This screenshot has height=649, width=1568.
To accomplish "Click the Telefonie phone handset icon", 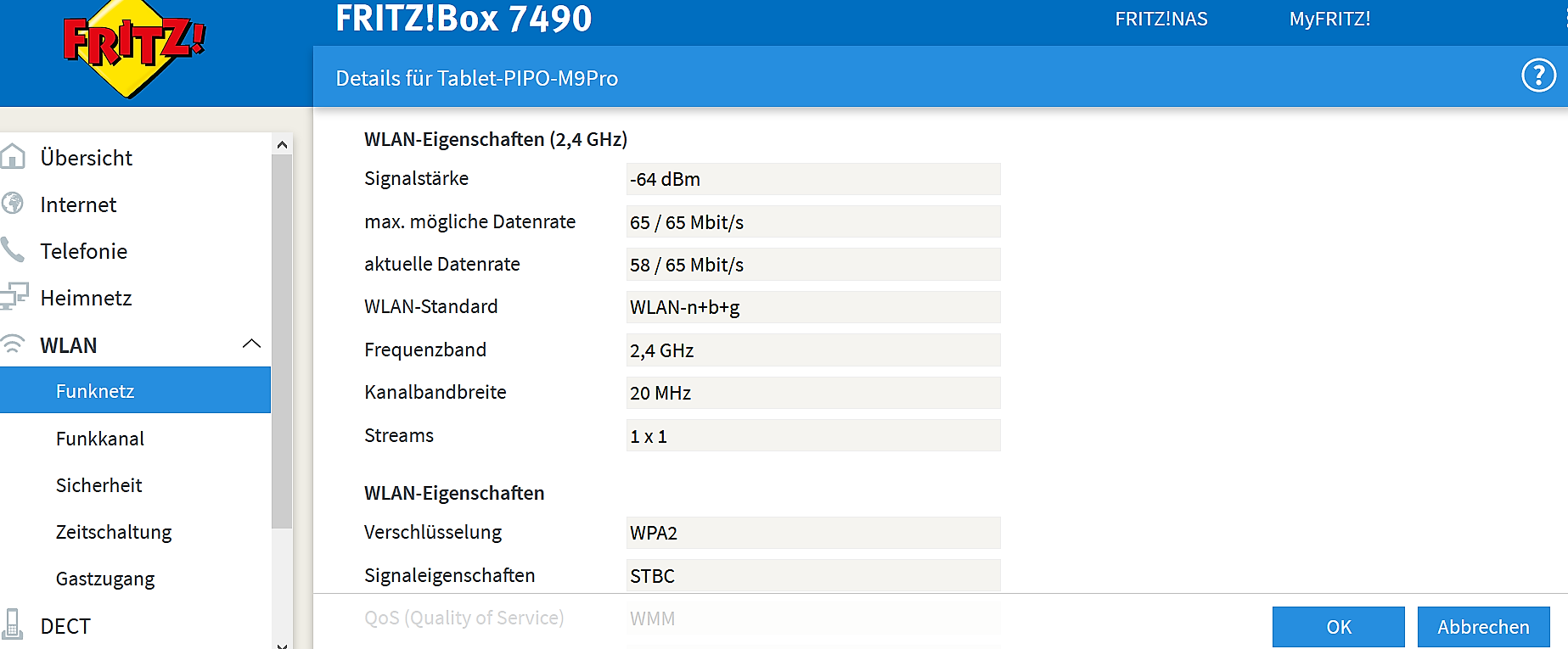I will (12, 249).
